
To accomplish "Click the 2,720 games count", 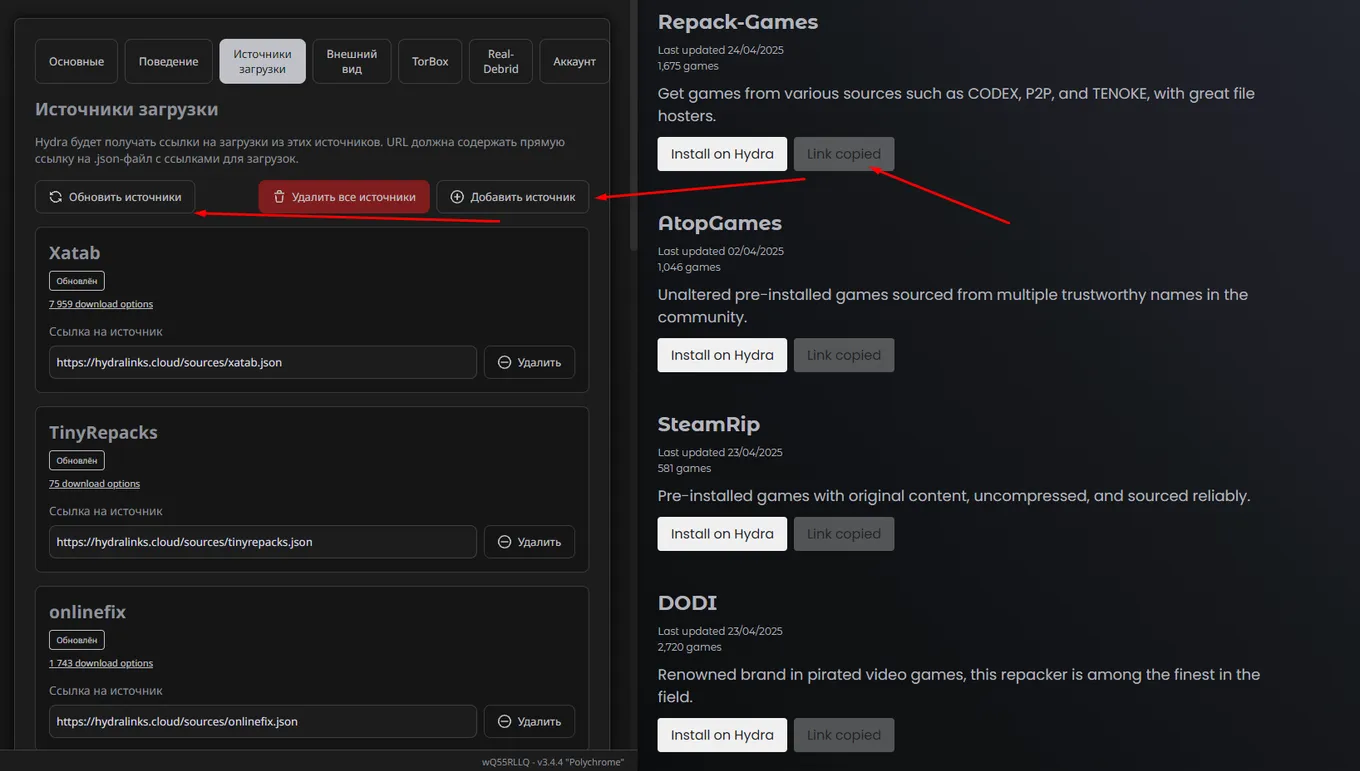I will [690, 648].
